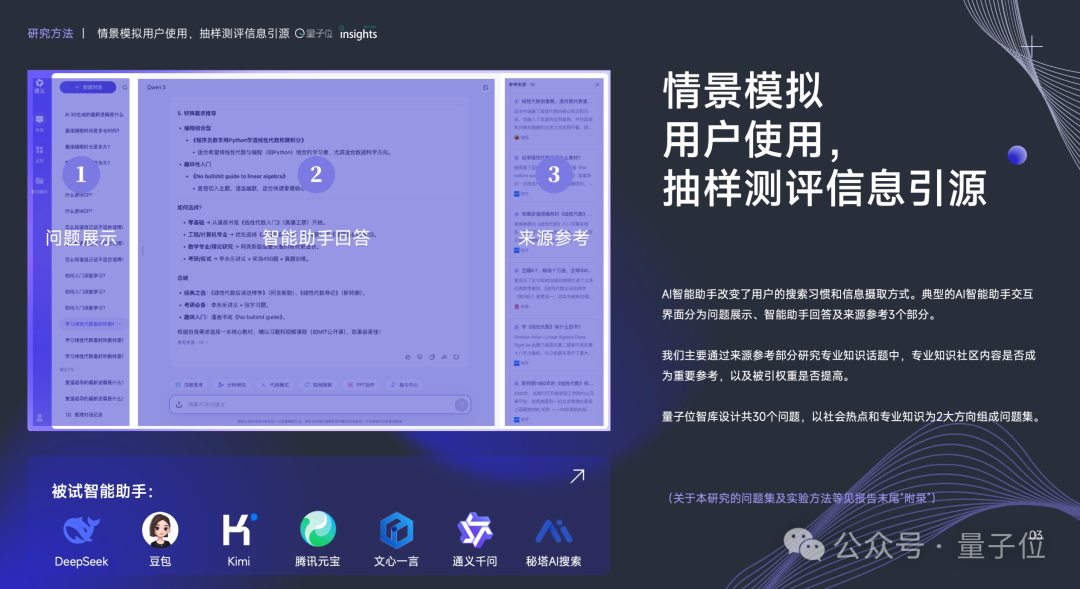Turn on 代码模式
The height and width of the screenshot is (589, 1080).
[277, 385]
